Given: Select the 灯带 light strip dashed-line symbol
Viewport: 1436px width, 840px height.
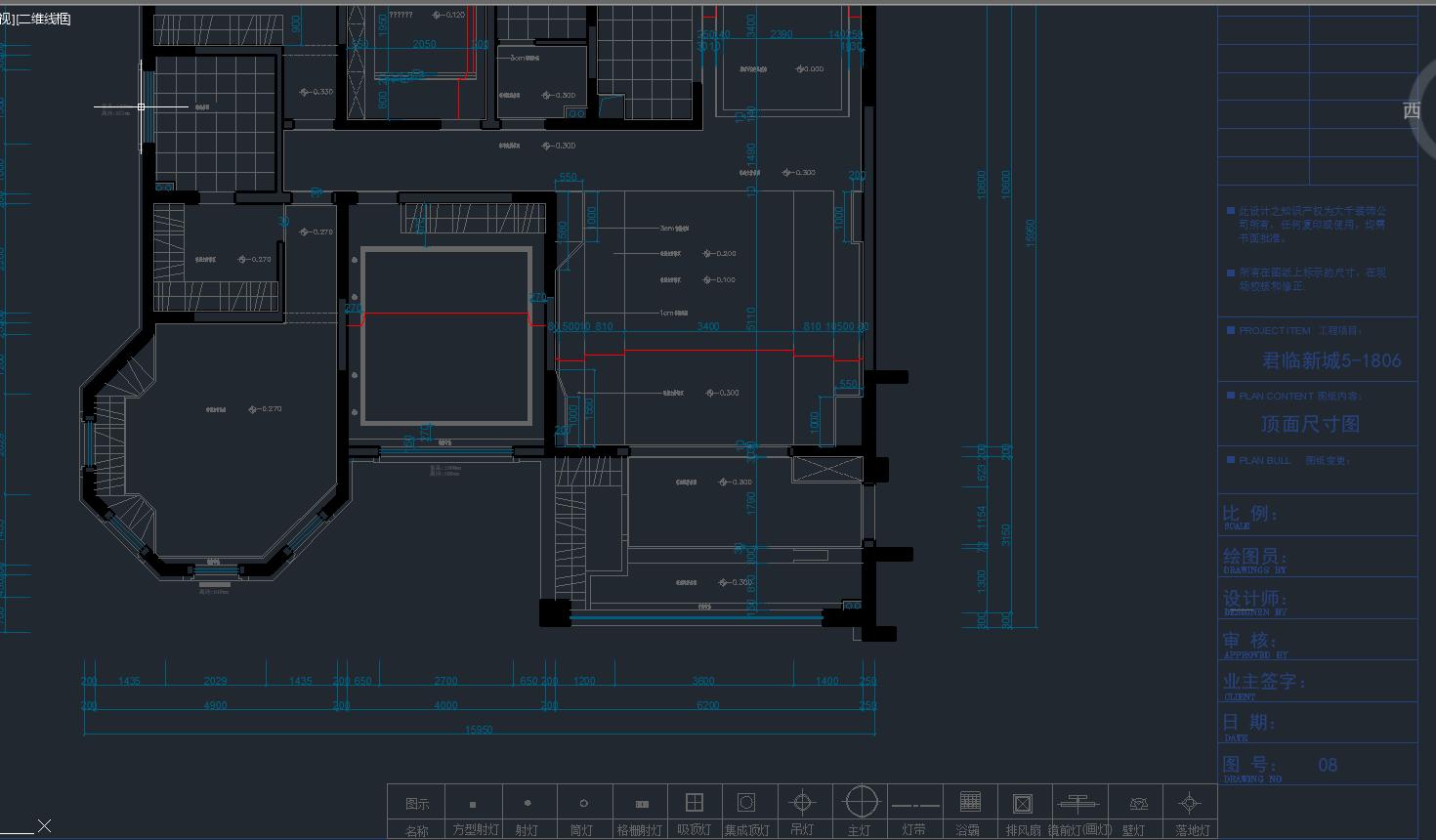Looking at the screenshot, I should click(x=915, y=806).
